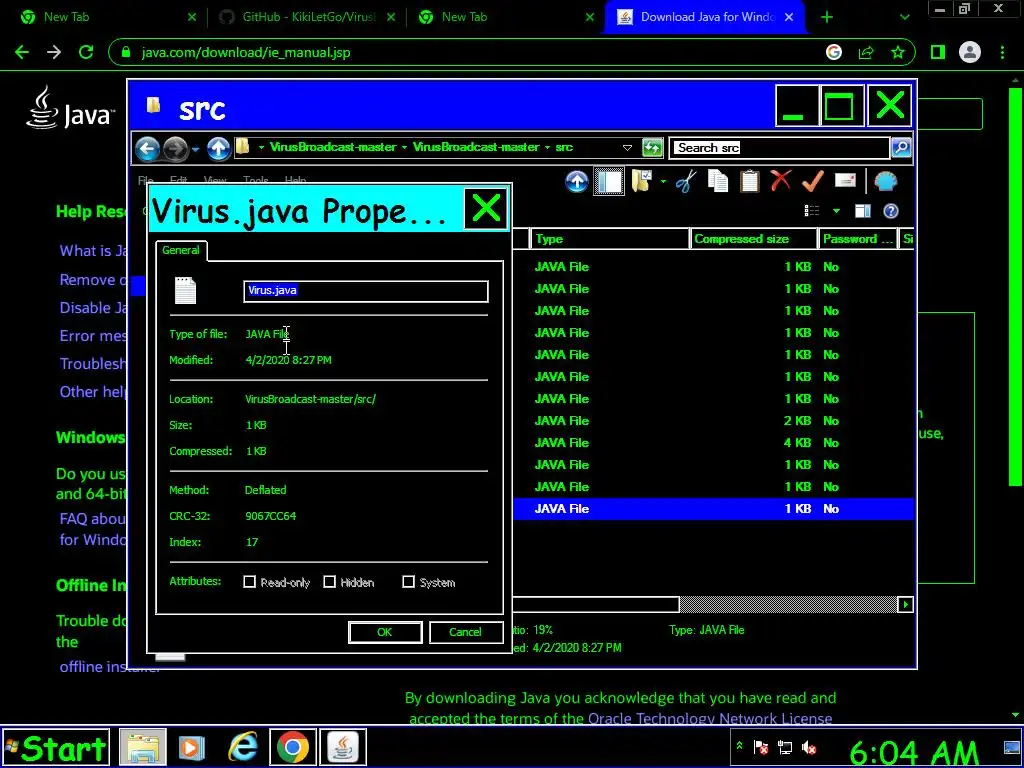Open Internet Explorer from the taskbar
This screenshot has height=768, width=1024.
242,747
